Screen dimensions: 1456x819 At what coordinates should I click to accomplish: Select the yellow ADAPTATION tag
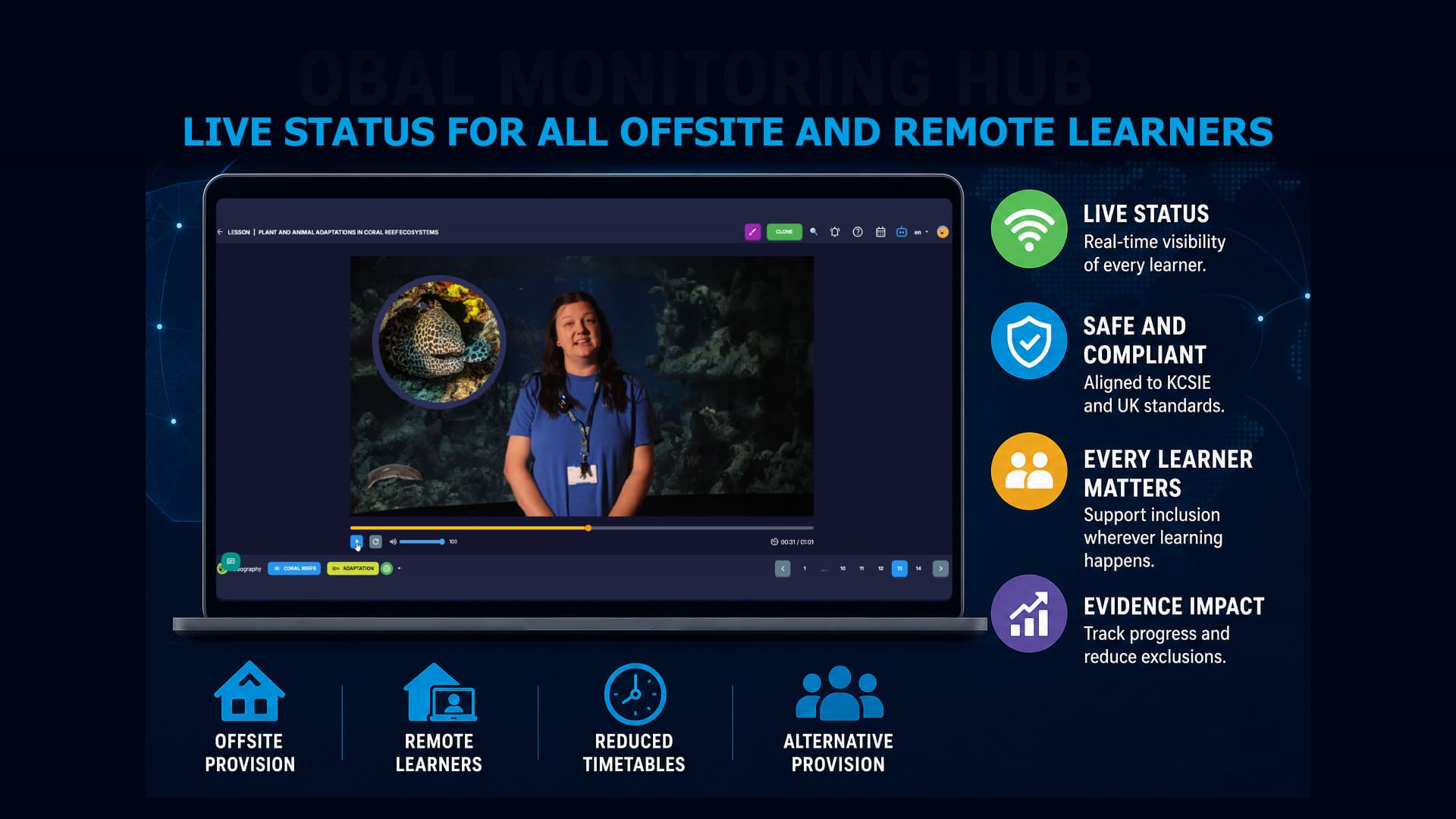pyautogui.click(x=353, y=568)
